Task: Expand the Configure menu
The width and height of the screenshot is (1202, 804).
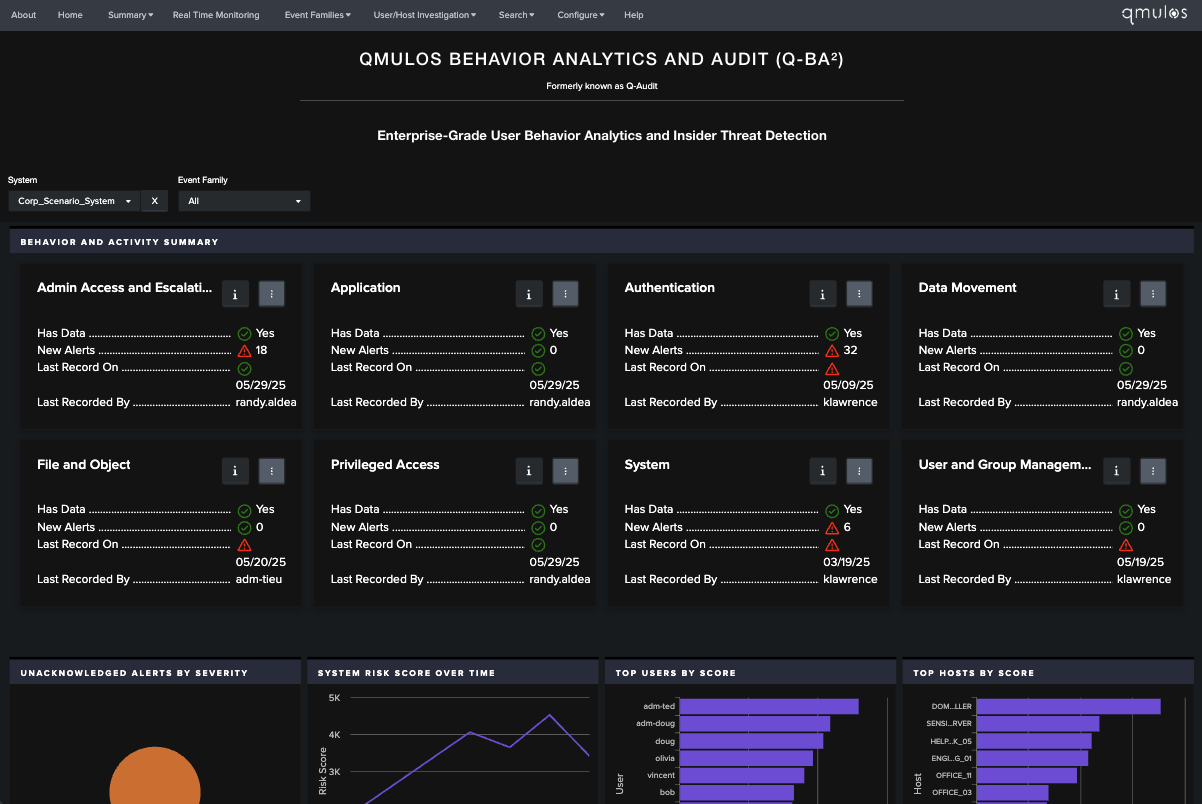Action: (581, 15)
